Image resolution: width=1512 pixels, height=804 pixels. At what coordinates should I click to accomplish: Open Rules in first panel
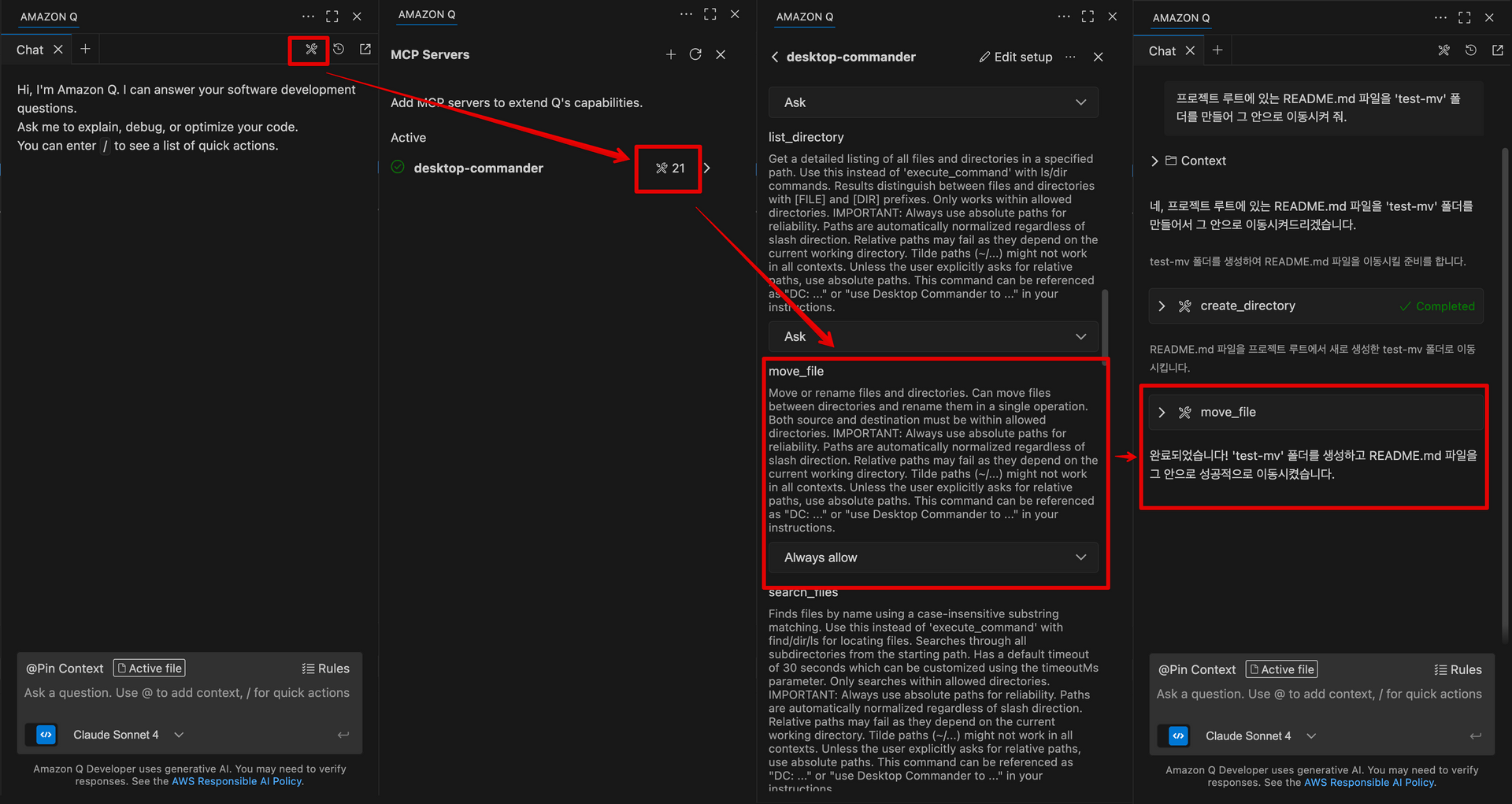click(x=326, y=669)
